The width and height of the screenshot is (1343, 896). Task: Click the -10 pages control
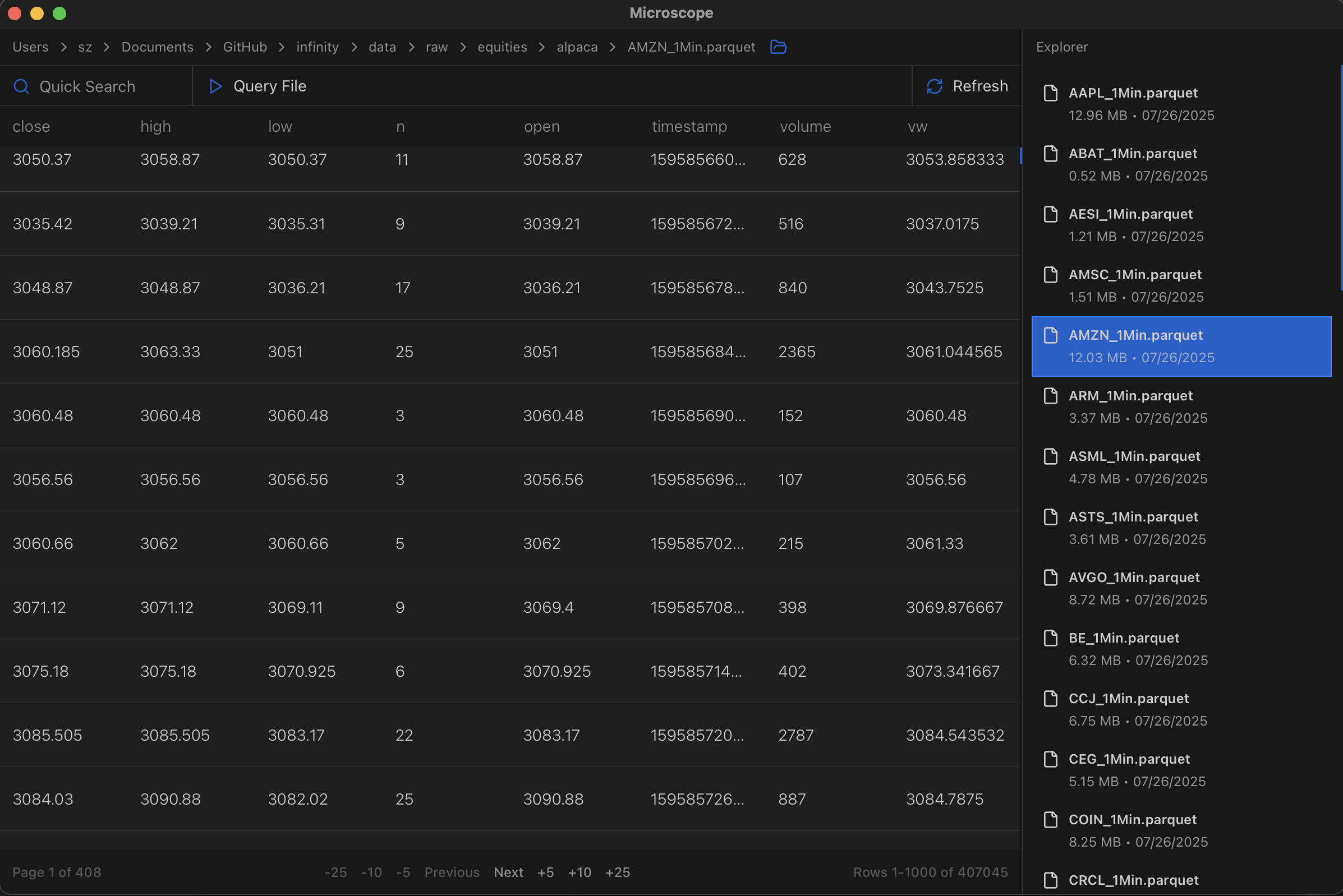(x=371, y=872)
